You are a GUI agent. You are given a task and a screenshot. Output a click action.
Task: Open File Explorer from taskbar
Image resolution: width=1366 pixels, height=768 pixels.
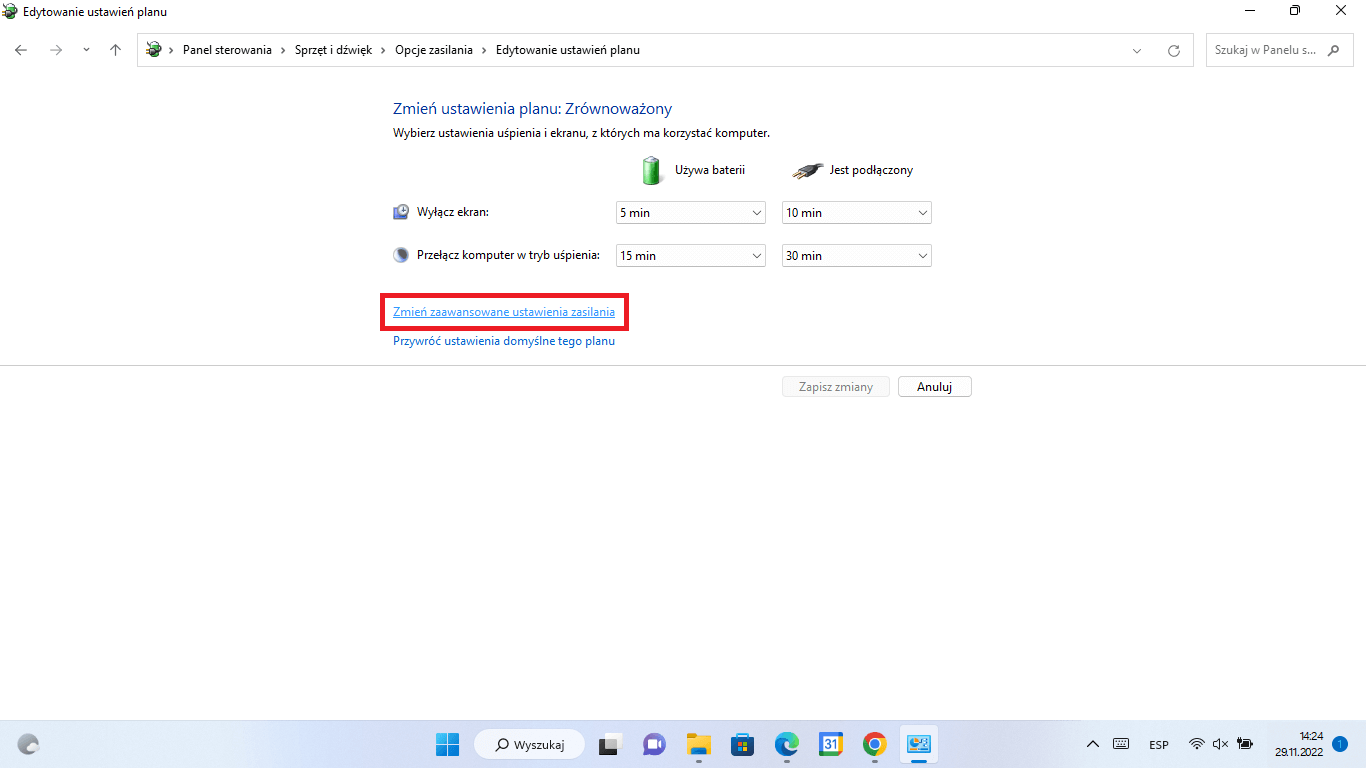698,745
